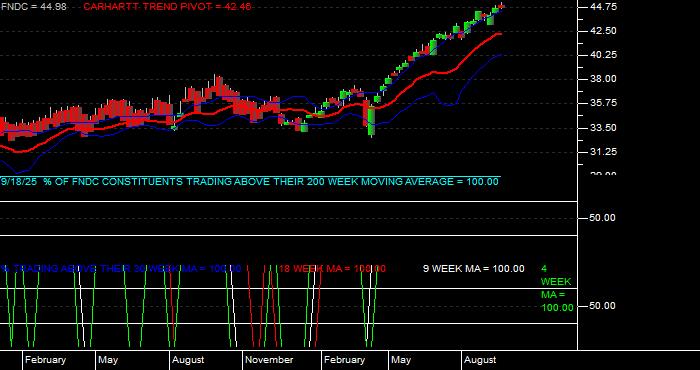Select the November marker on the time axis
Viewport: 700px width, 370px height.
pos(269,360)
